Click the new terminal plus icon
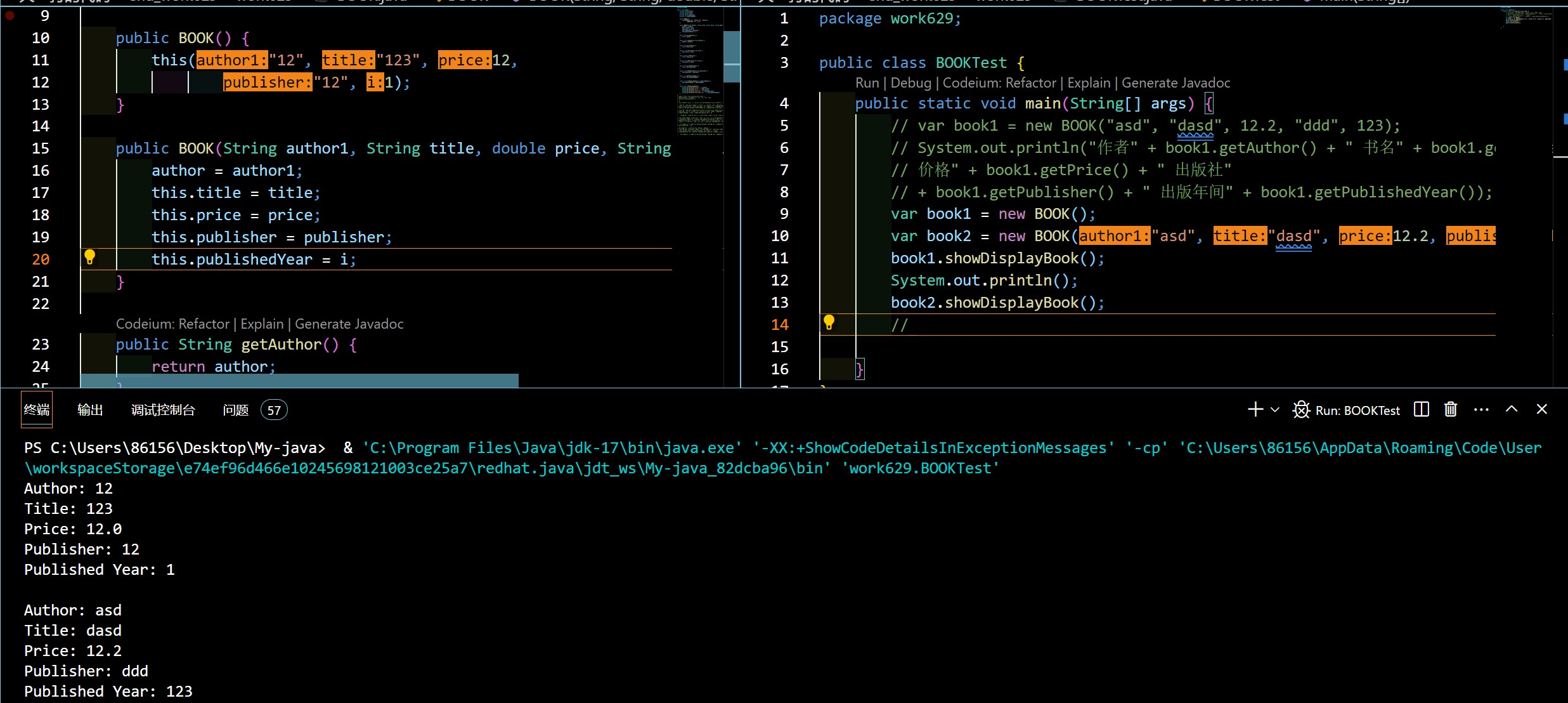This screenshot has height=703, width=1568. tap(1254, 409)
